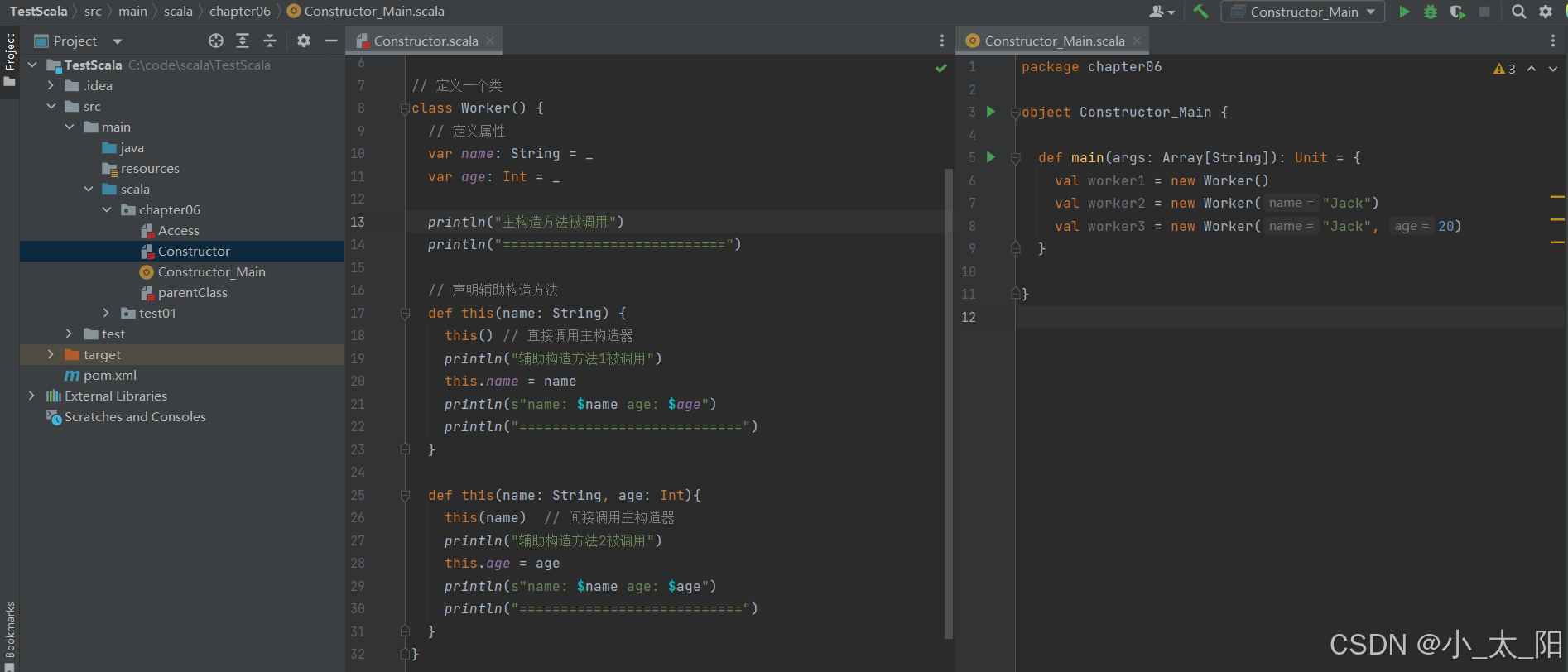Click the Run green play button in toolbar
Image resolution: width=1568 pixels, height=672 pixels.
(1404, 12)
